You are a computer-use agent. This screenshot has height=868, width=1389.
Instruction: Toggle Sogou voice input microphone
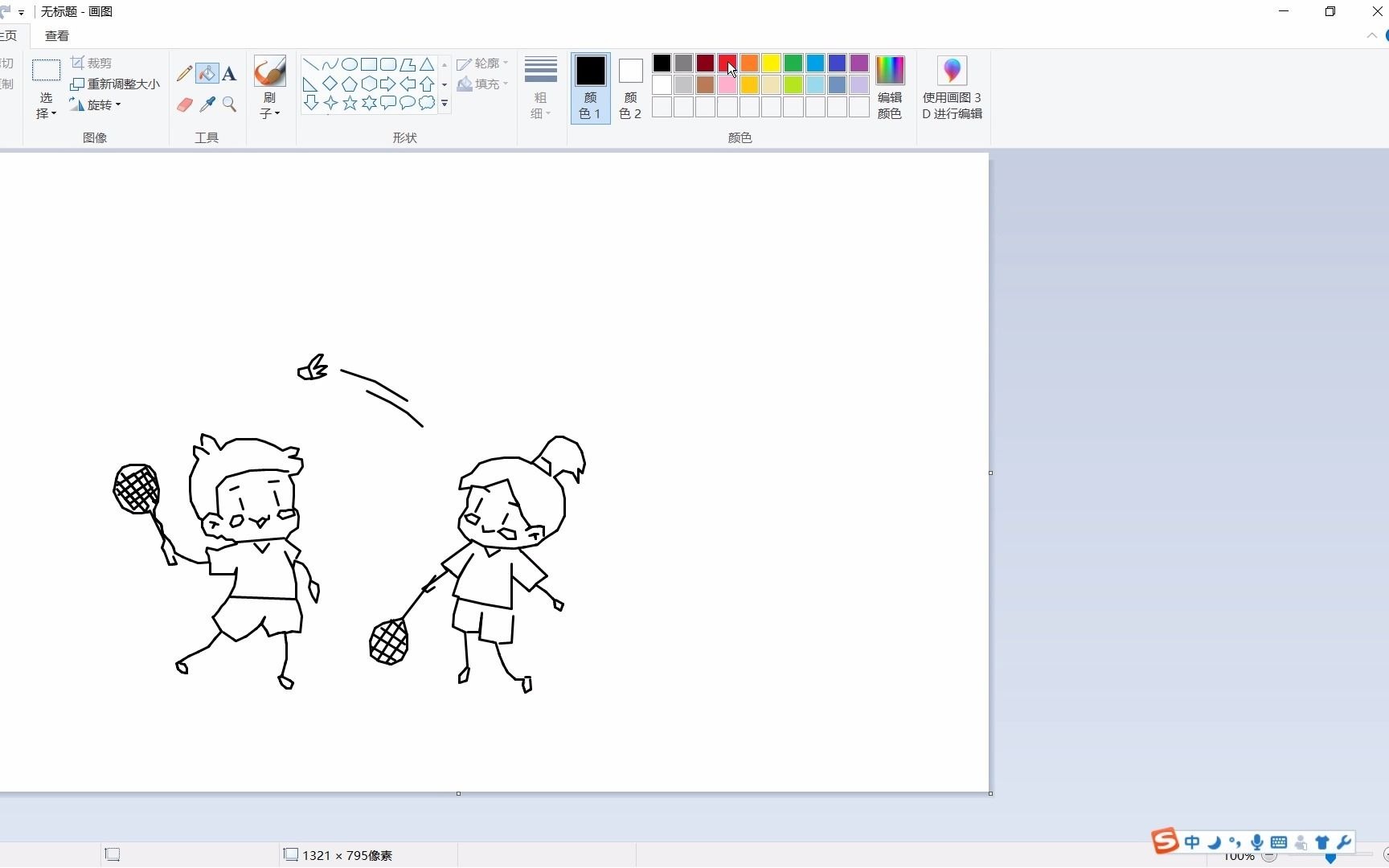[1257, 842]
